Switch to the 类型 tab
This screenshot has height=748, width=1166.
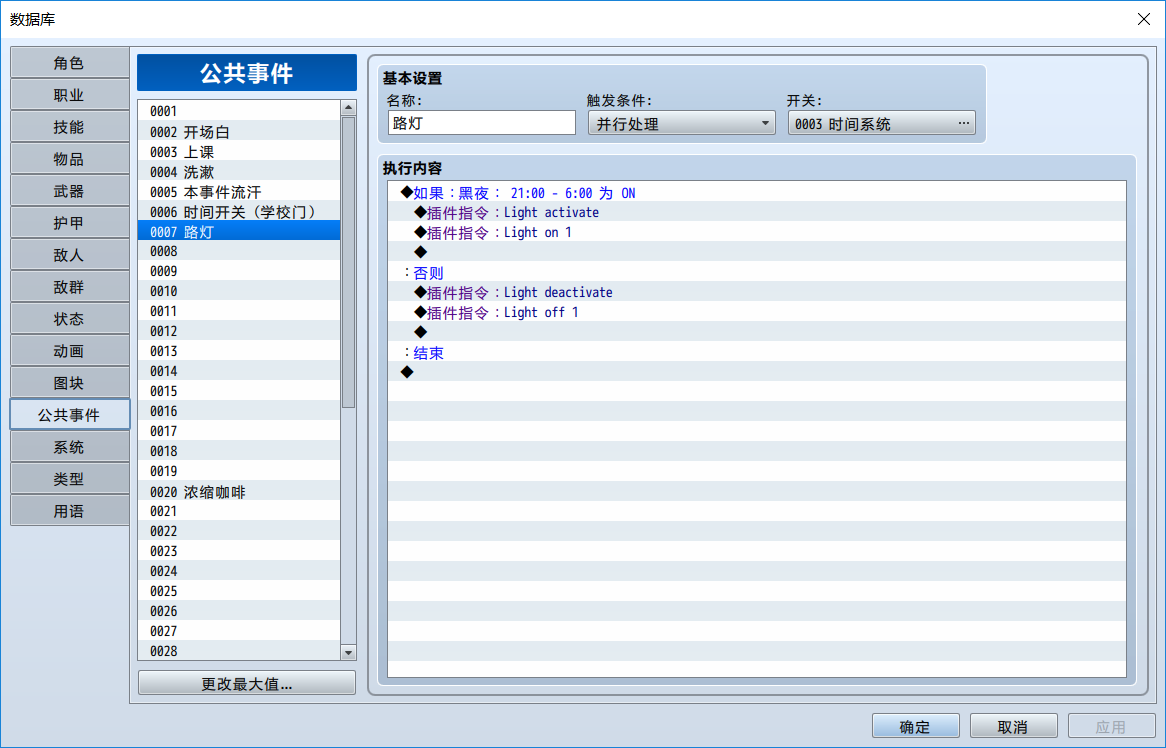(x=69, y=479)
